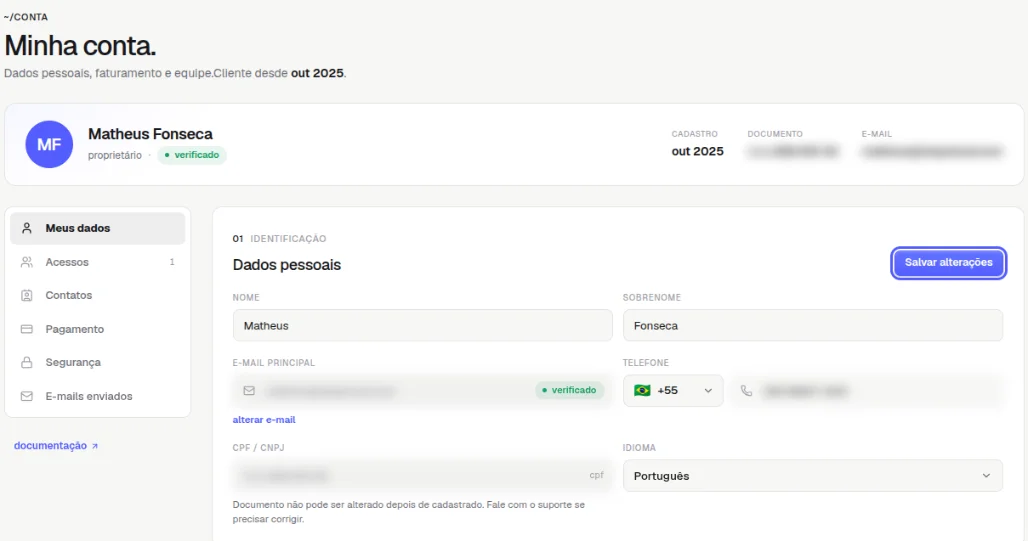The image size is (1028, 541).
Task: Click the external arrow icon next to documentação
Action: [x=94, y=446]
